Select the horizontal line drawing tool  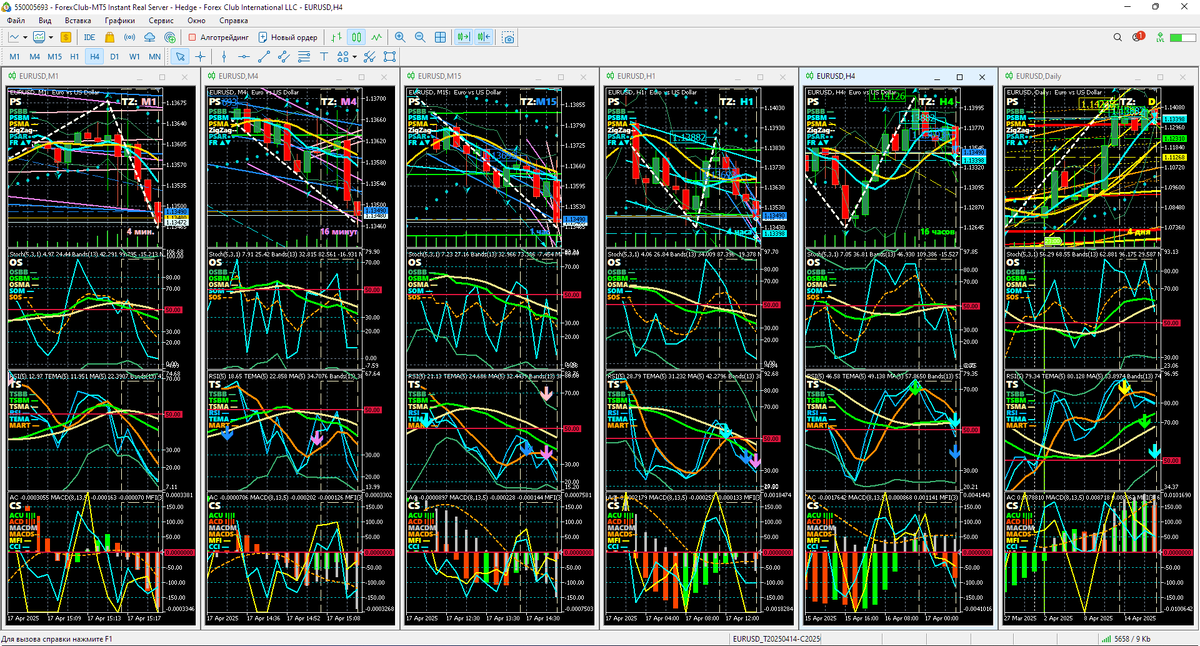pos(243,57)
